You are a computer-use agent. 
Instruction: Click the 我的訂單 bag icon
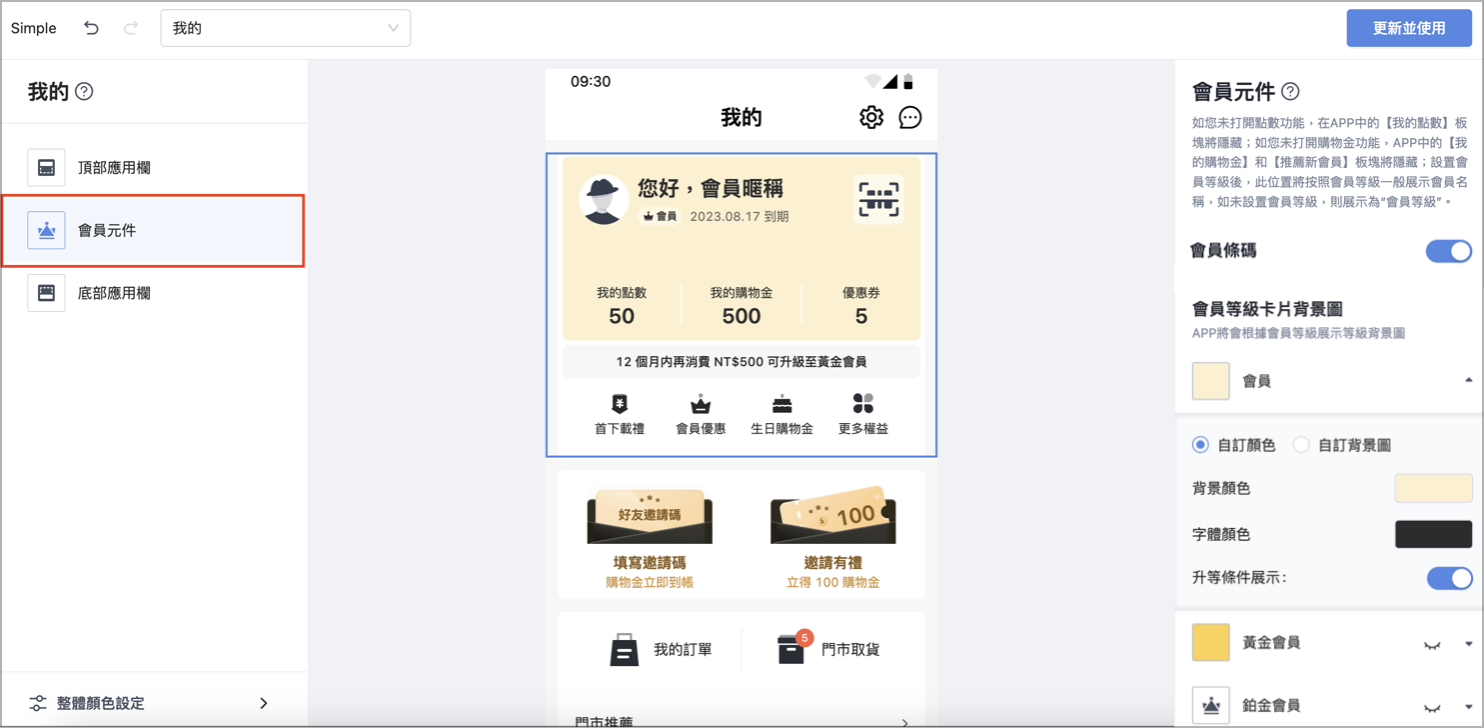(624, 650)
